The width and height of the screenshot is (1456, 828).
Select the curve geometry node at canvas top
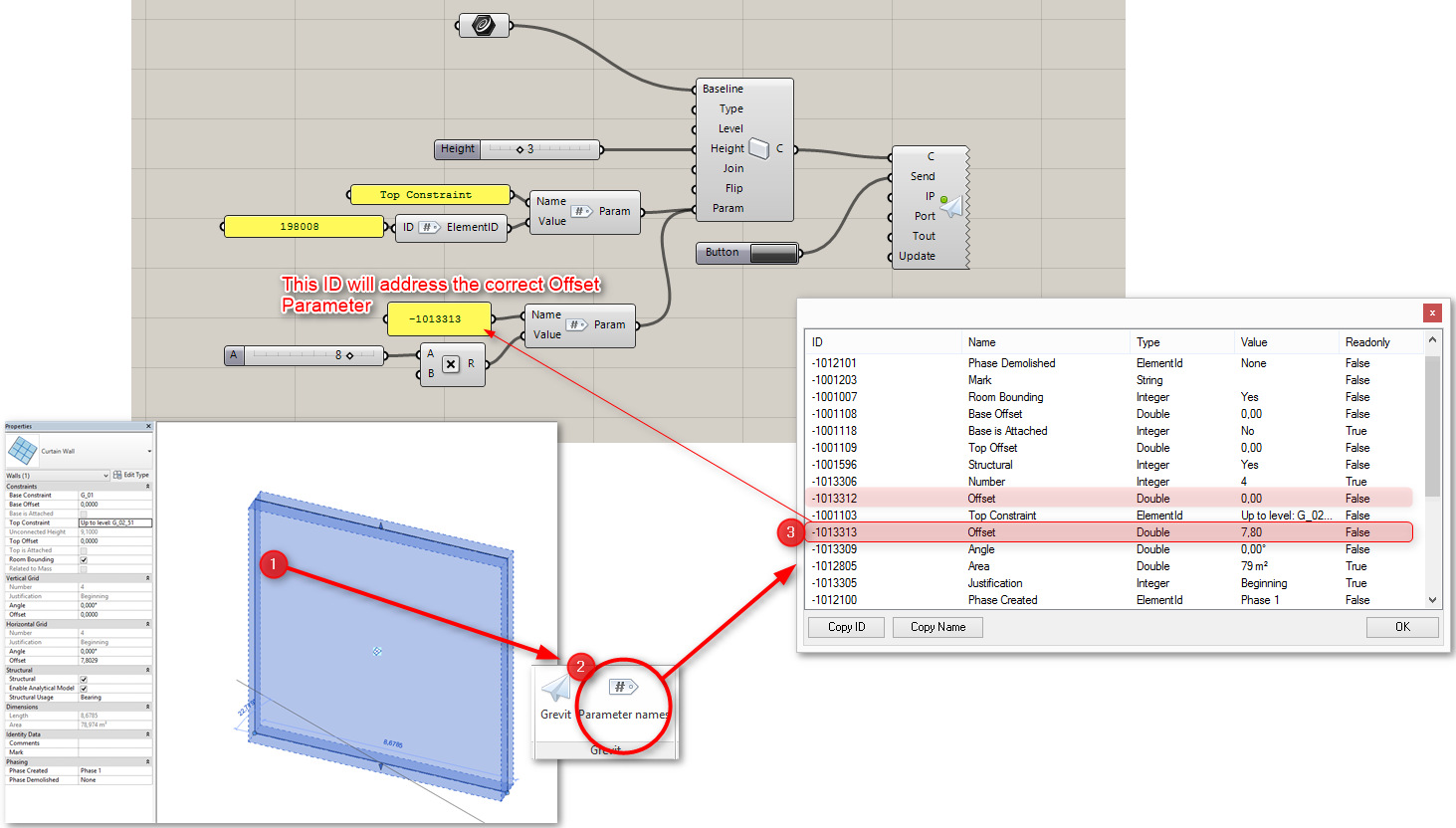484,25
